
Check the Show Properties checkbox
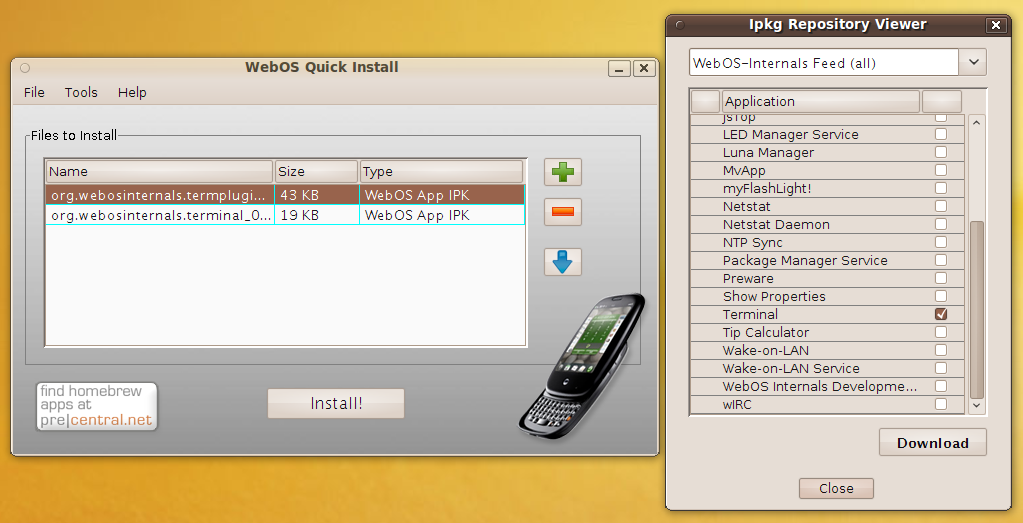pyautogui.click(x=941, y=296)
